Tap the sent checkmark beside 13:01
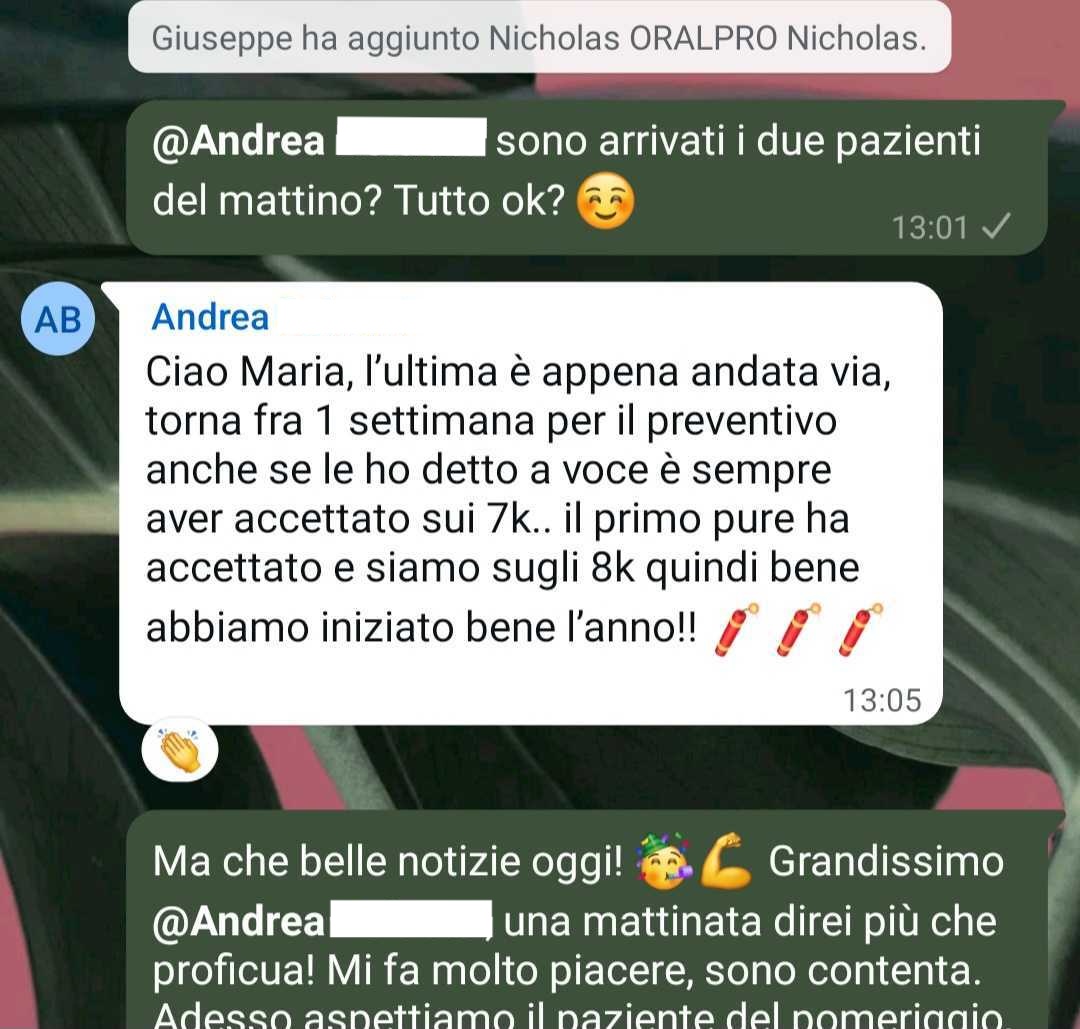This screenshot has width=1080, height=1029. (x=996, y=226)
